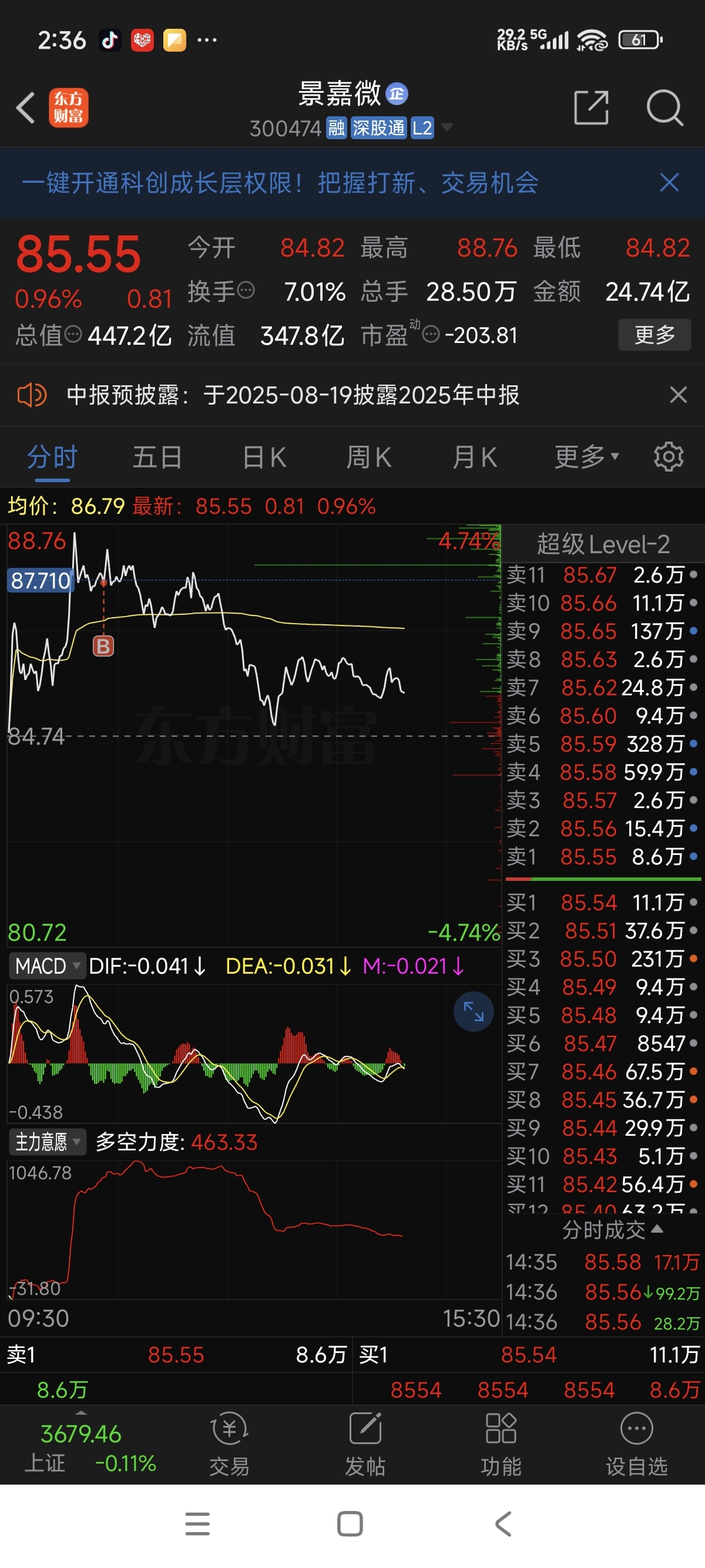Select the 买1 85.54 order book row
Image resolution: width=705 pixels, height=1568 pixels.
pos(602,902)
